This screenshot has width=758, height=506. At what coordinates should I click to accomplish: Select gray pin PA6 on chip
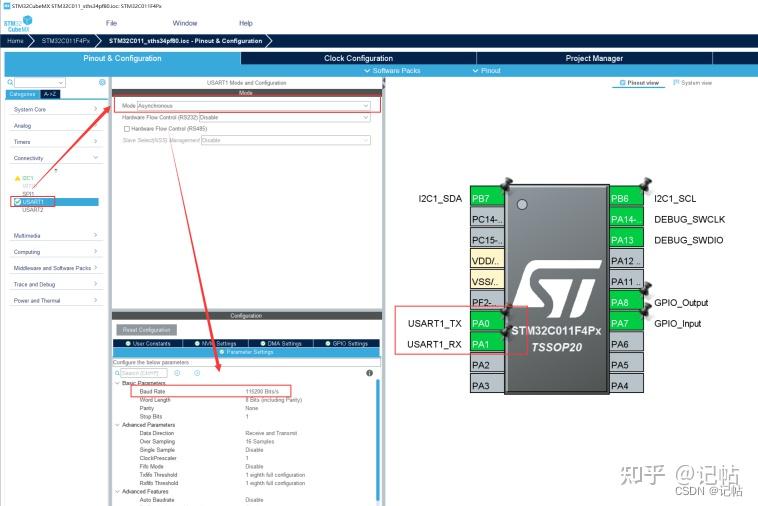(x=627, y=344)
